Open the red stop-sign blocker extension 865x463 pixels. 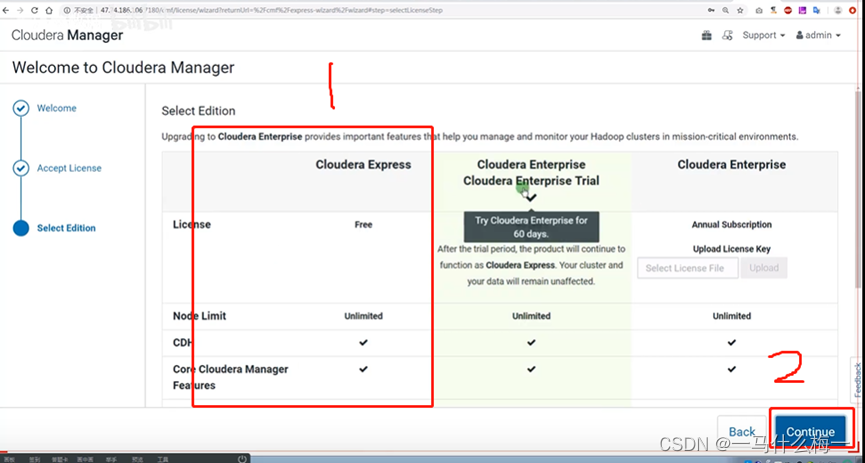pos(788,10)
